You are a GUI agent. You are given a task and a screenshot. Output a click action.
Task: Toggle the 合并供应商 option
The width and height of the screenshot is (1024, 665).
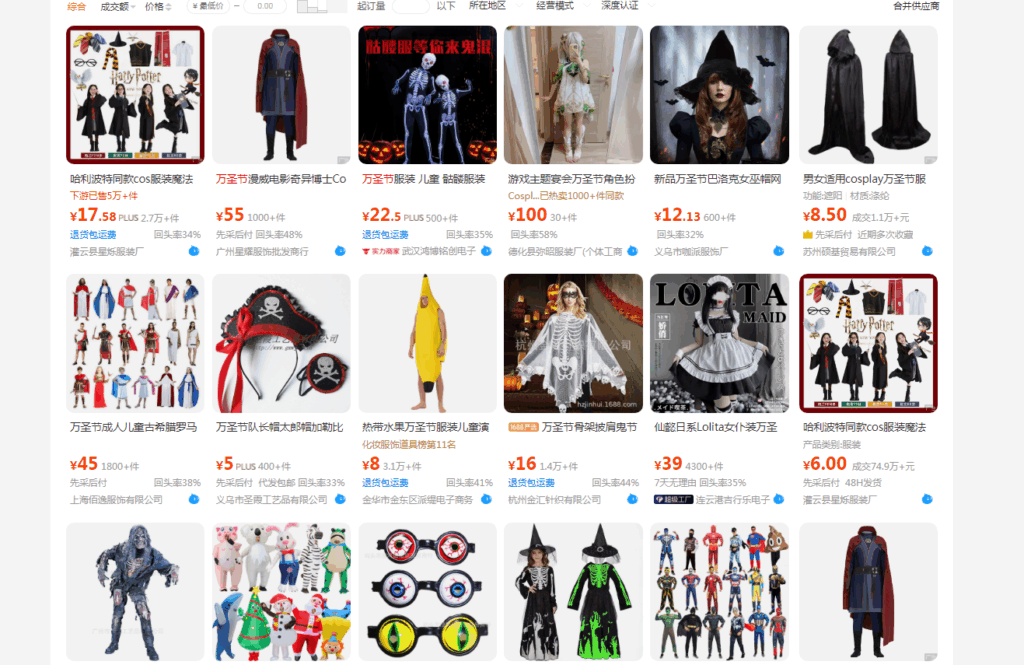916,6
